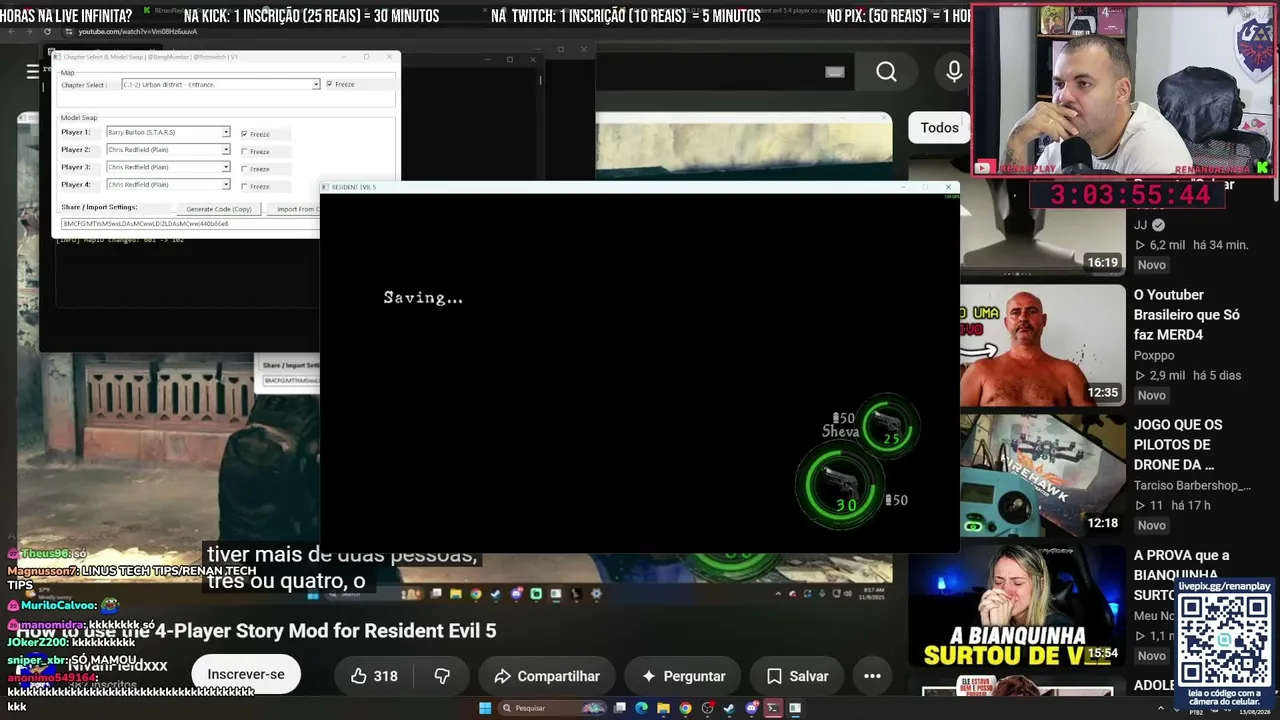
Task: Click the share code text field
Action: [x=190, y=224]
